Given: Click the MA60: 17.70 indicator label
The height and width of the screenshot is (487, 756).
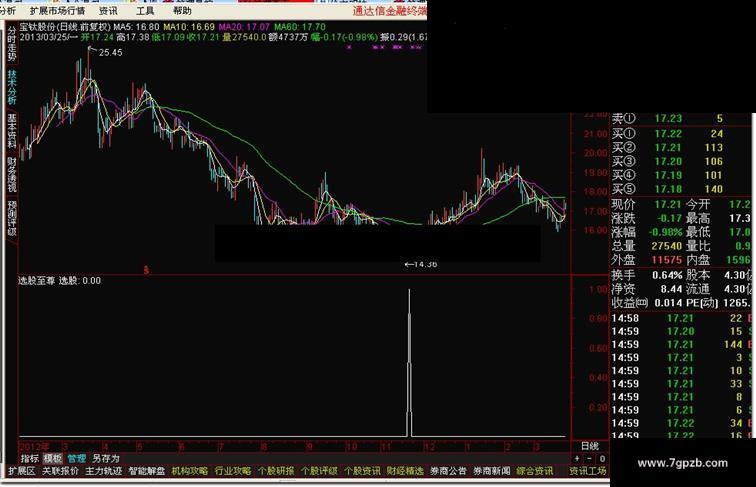Looking at the screenshot, I should 300,27.
